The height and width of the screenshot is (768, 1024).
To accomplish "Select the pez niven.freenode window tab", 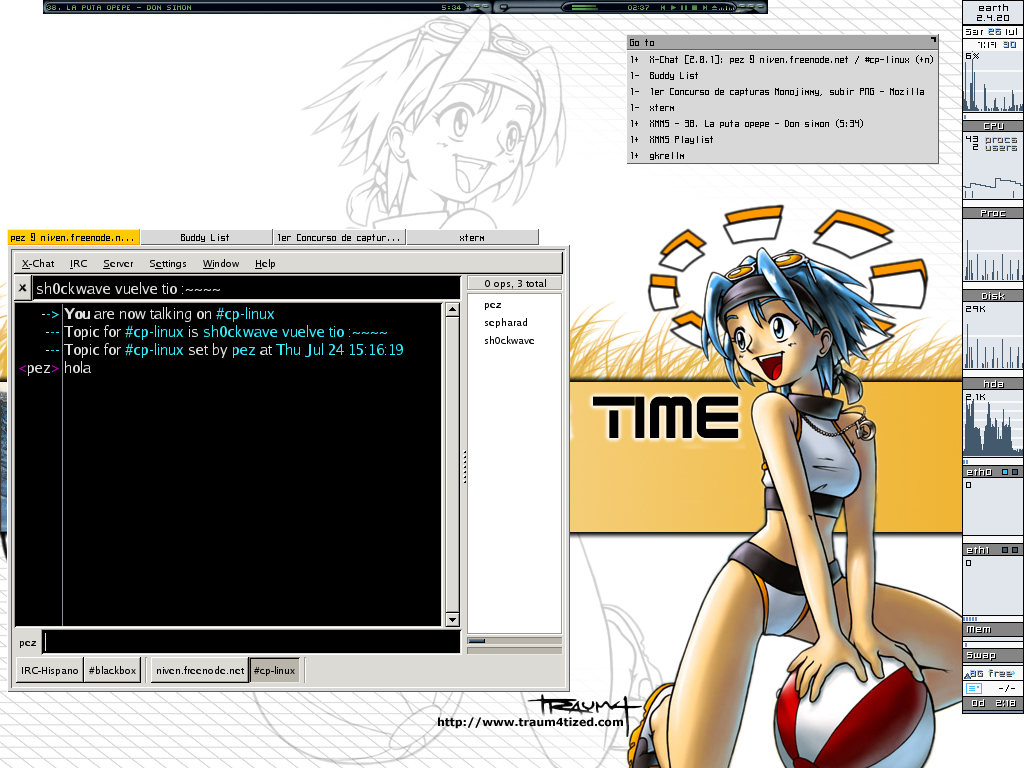I will coord(74,237).
